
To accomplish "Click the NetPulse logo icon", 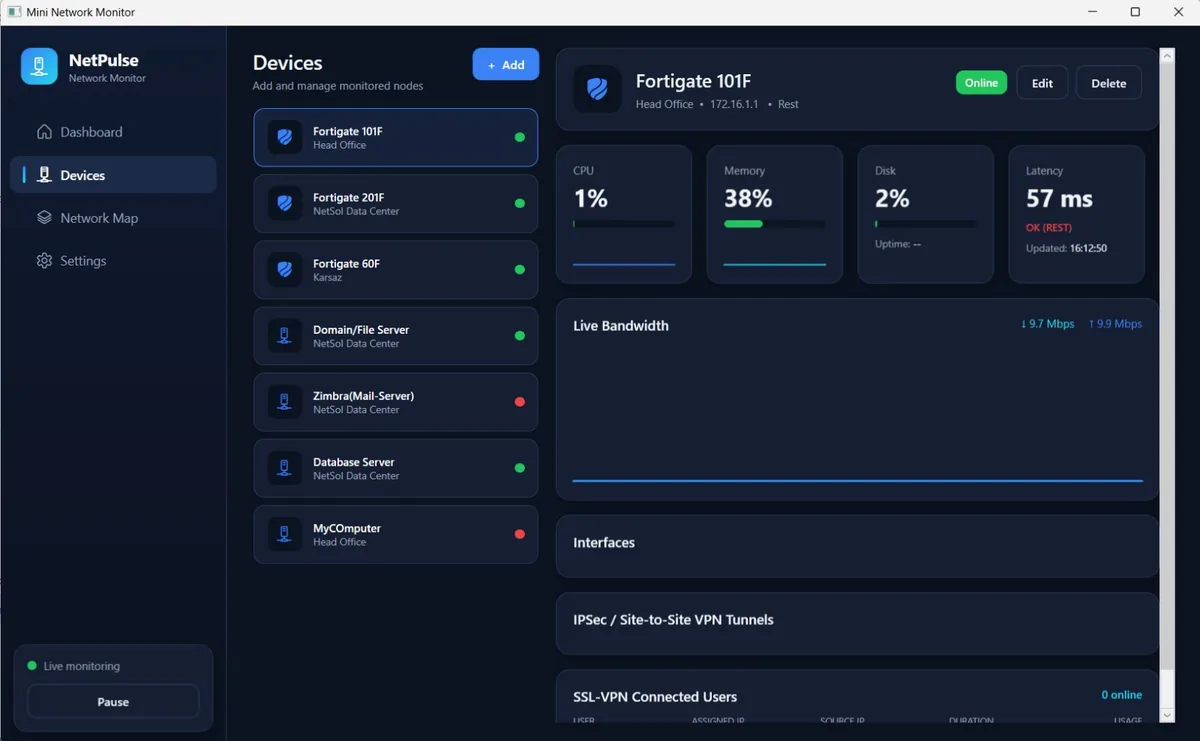I will tap(39, 66).
